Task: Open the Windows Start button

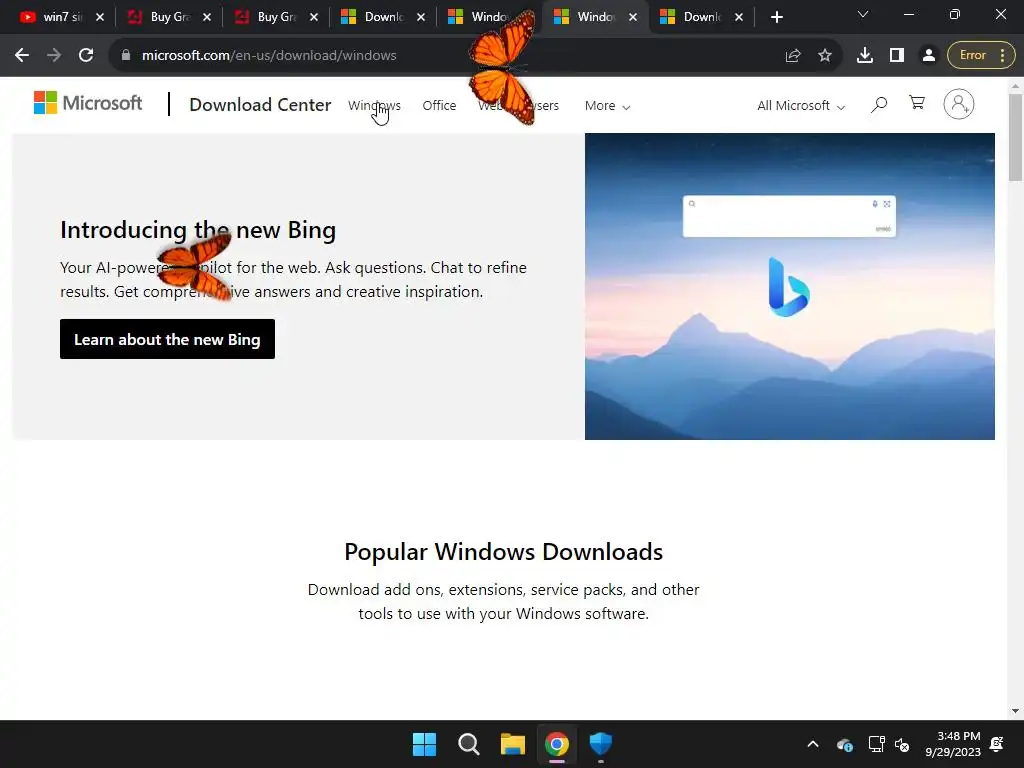Action: 424,744
